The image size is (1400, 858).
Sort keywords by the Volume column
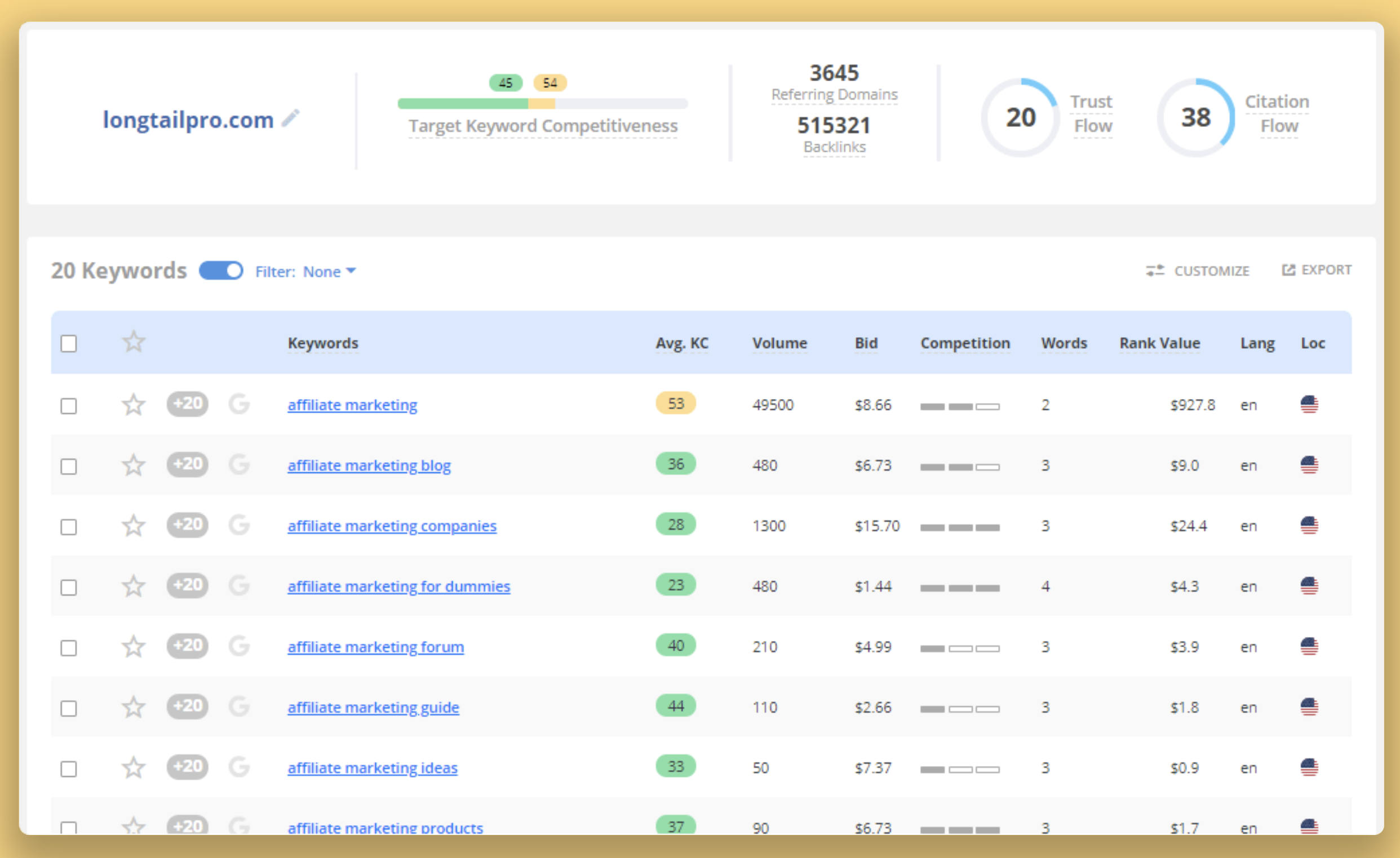click(779, 343)
